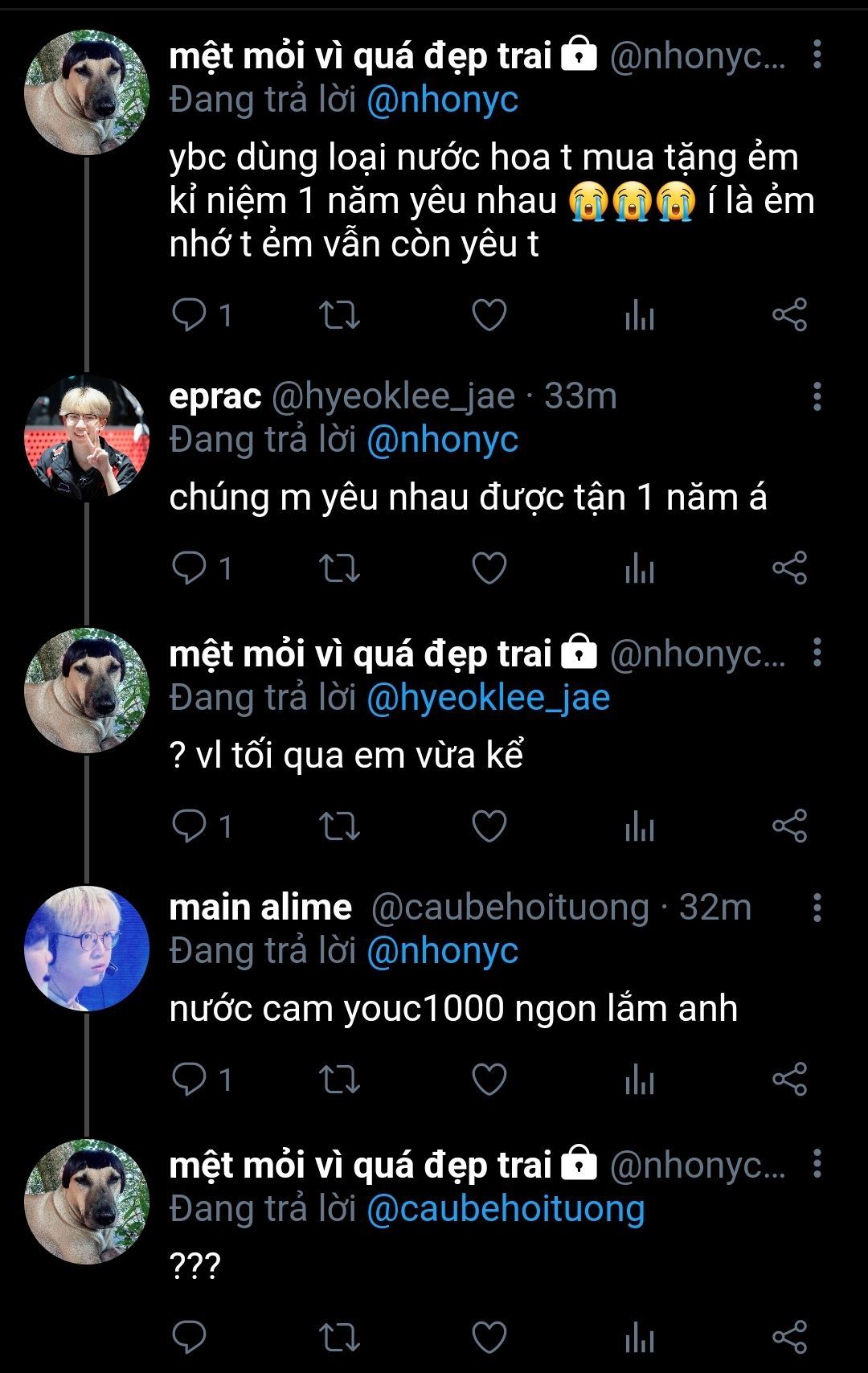This screenshot has width=868, height=1373.
Task: Open main alime's profile avatar
Action: 87,949
